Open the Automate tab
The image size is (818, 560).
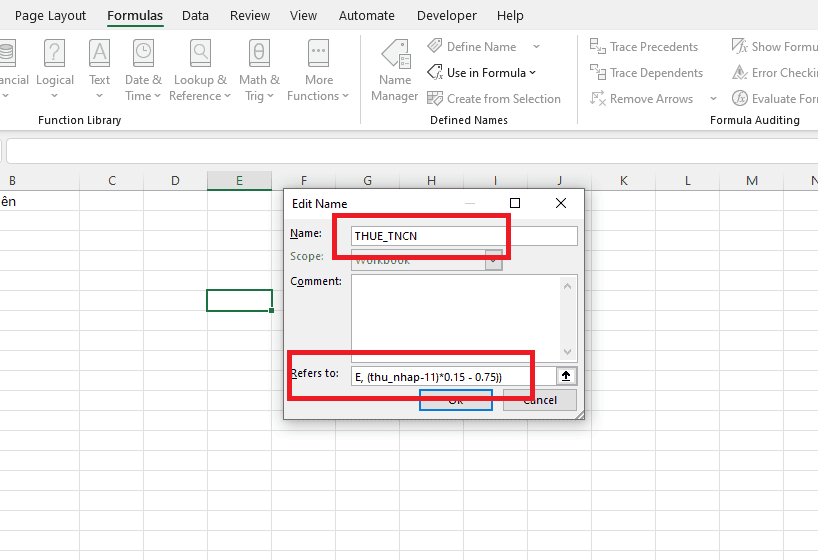tap(367, 16)
